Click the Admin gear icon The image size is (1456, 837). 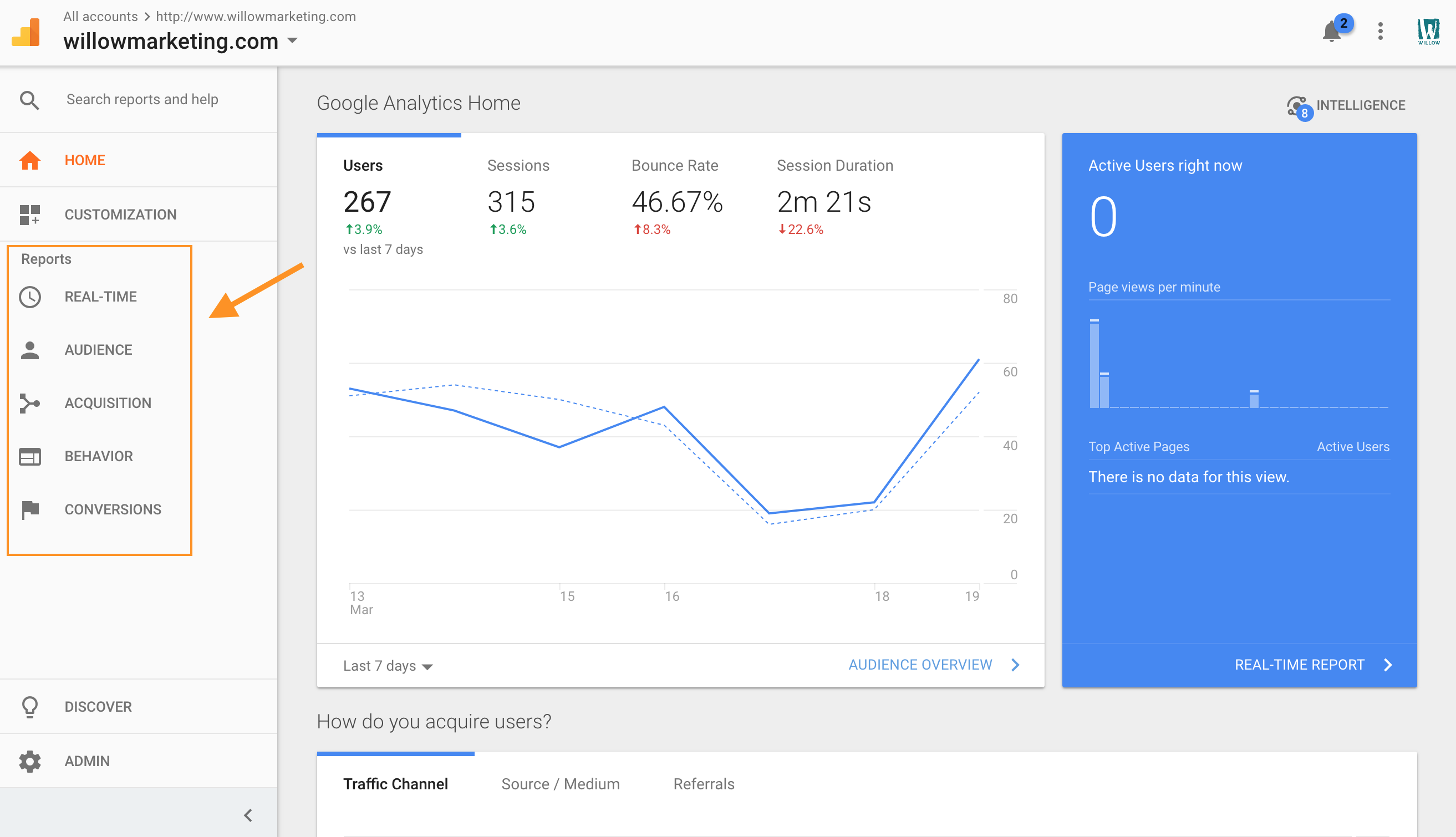[x=30, y=761]
